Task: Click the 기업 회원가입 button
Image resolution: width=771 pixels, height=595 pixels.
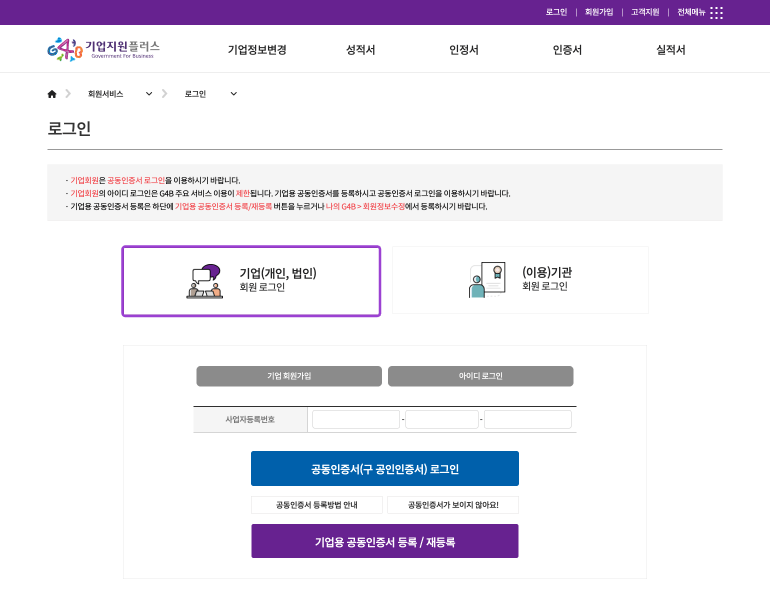Action: 289,376
